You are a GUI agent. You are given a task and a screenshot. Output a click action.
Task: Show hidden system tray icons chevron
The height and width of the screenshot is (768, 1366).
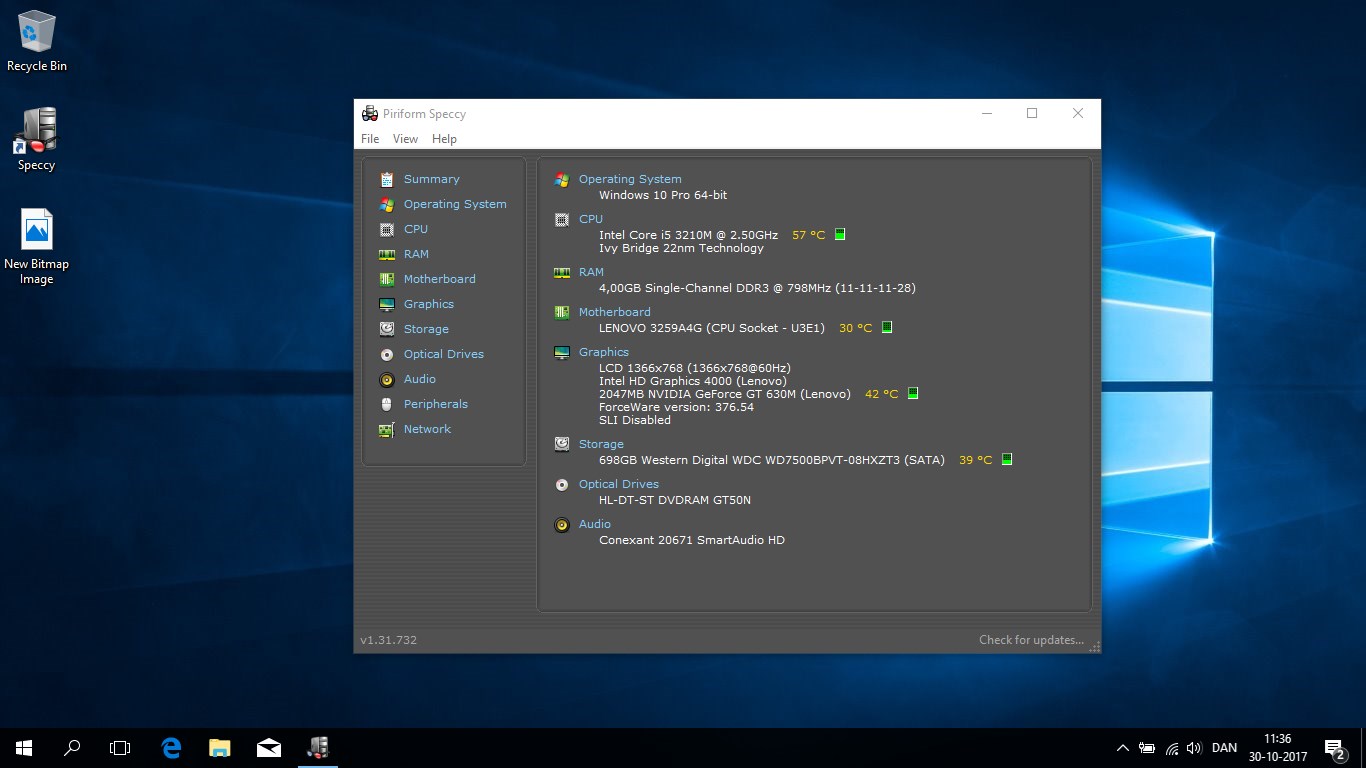point(1123,748)
